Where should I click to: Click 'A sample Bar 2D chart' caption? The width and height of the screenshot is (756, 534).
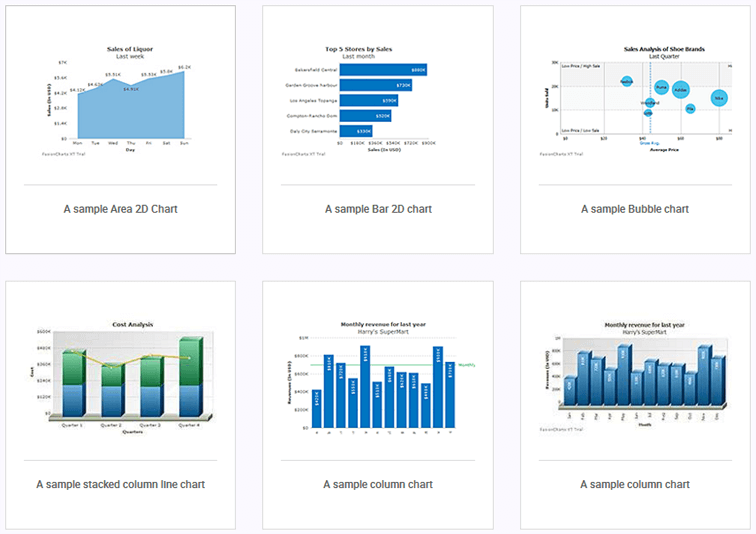coord(378,209)
